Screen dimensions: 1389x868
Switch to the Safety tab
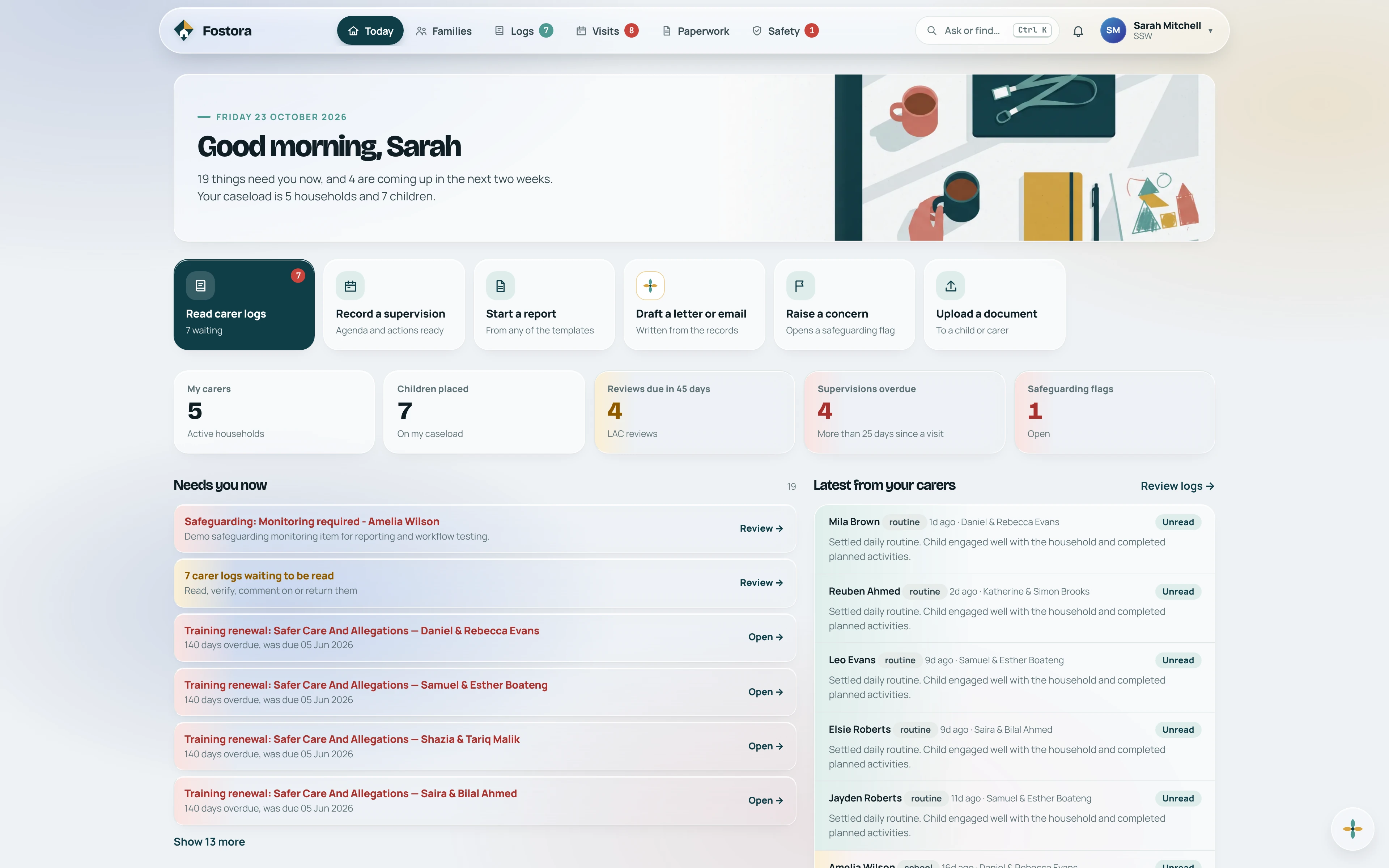[785, 30]
